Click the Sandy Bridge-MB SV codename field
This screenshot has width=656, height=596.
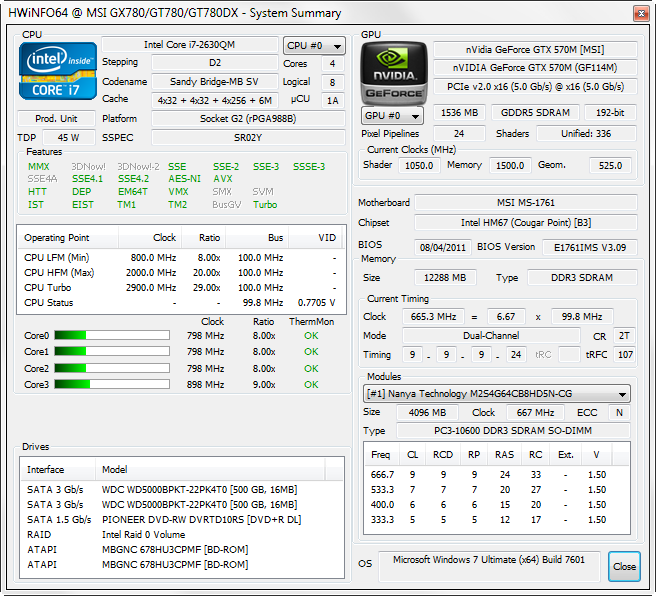click(x=215, y=82)
